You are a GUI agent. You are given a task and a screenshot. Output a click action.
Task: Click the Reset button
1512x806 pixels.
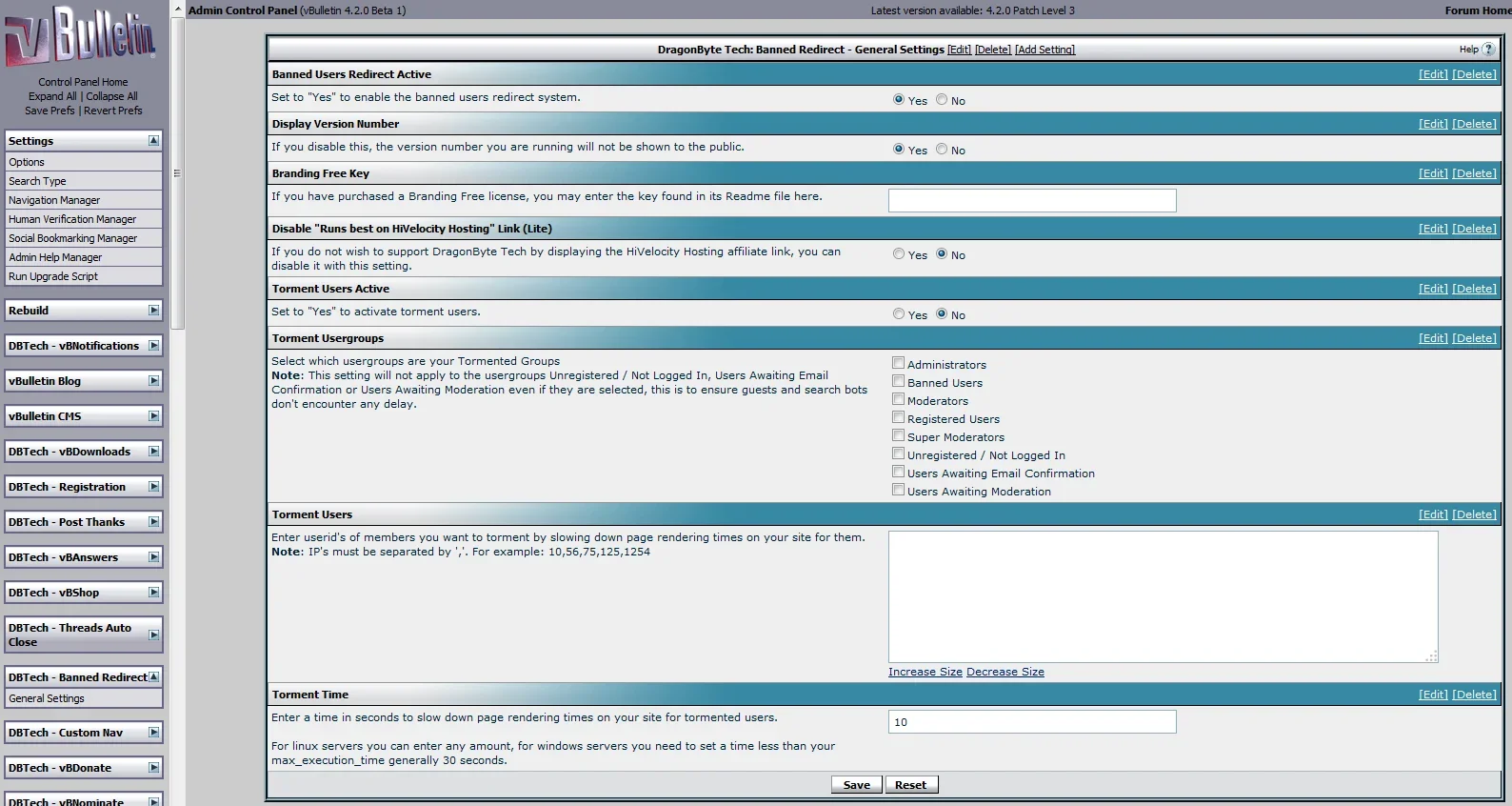(x=911, y=785)
